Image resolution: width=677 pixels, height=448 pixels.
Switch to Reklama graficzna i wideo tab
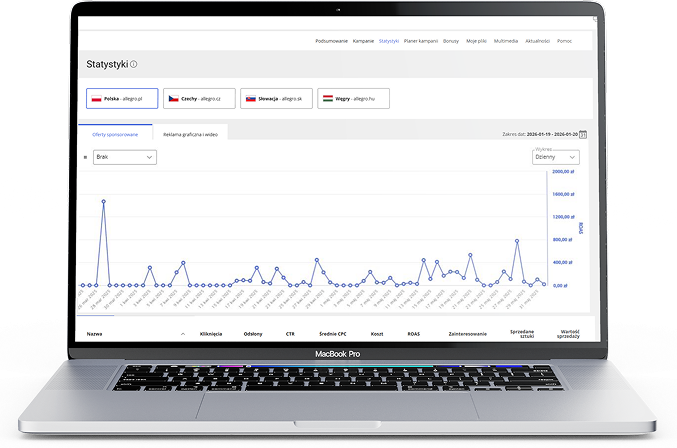click(190, 133)
